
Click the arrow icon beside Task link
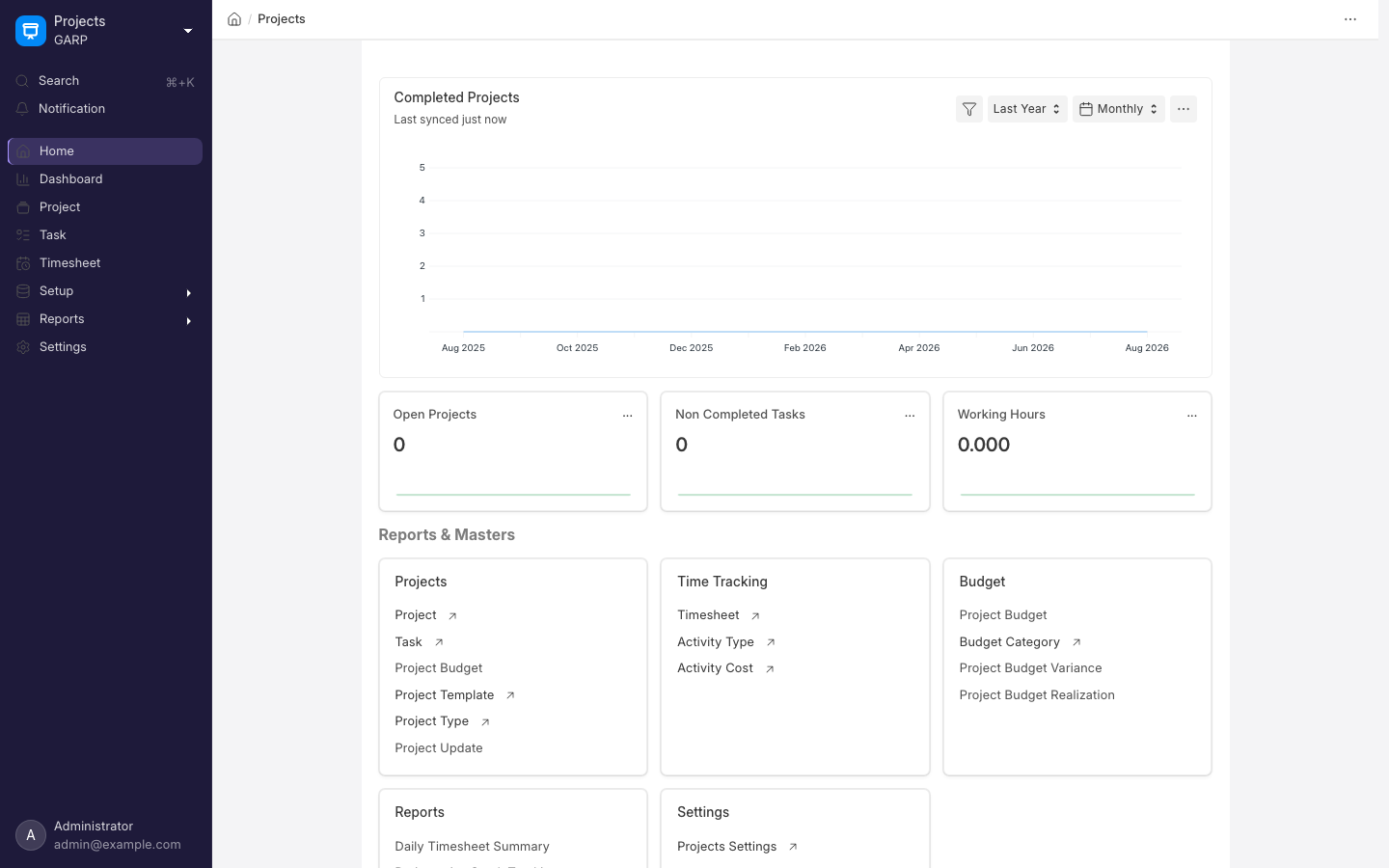439,642
